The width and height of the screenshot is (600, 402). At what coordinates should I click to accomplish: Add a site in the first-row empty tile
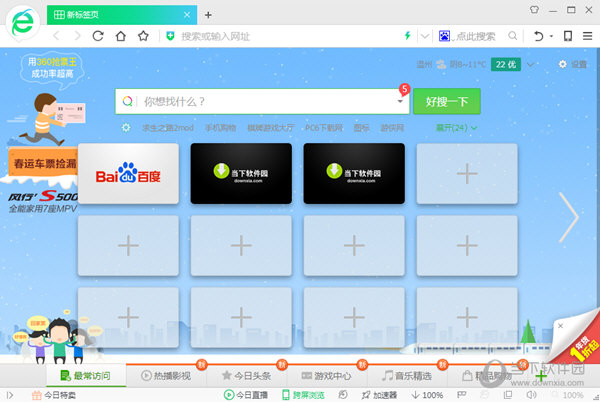click(467, 174)
